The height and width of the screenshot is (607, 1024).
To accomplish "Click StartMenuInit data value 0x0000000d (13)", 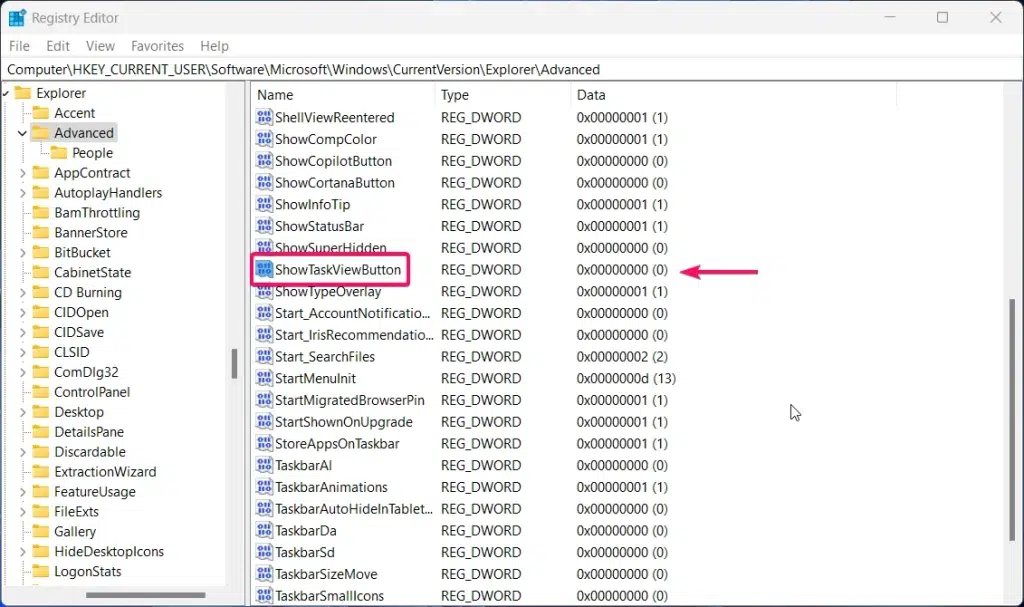I will 626,378.
